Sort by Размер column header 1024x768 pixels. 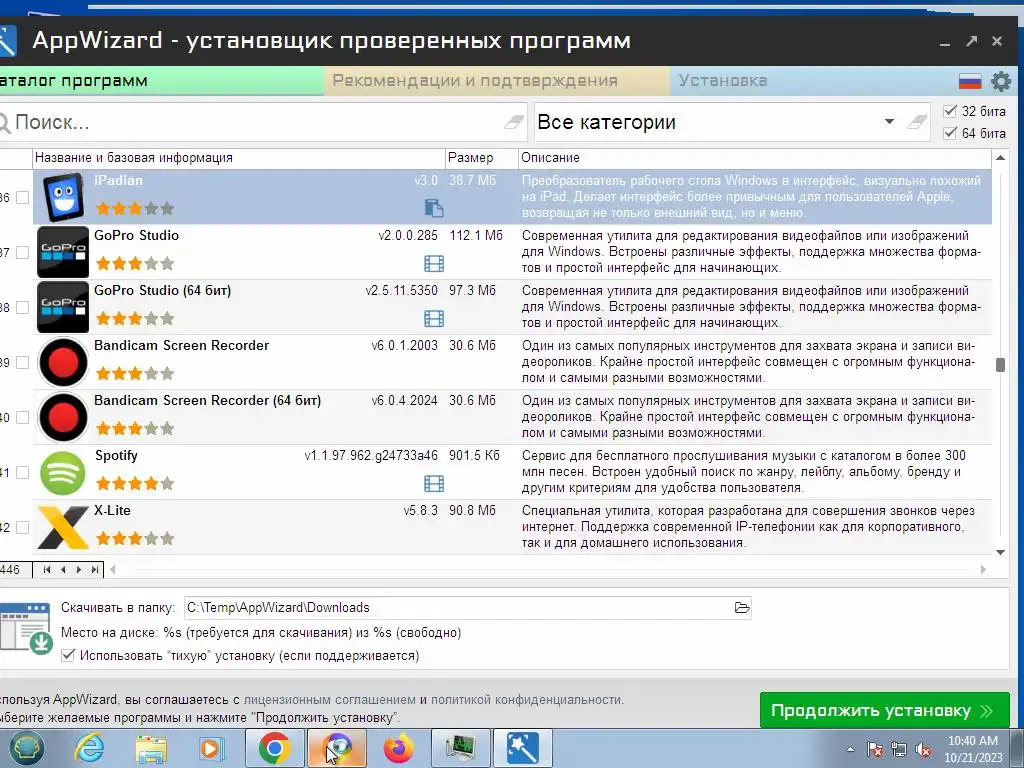coord(482,158)
